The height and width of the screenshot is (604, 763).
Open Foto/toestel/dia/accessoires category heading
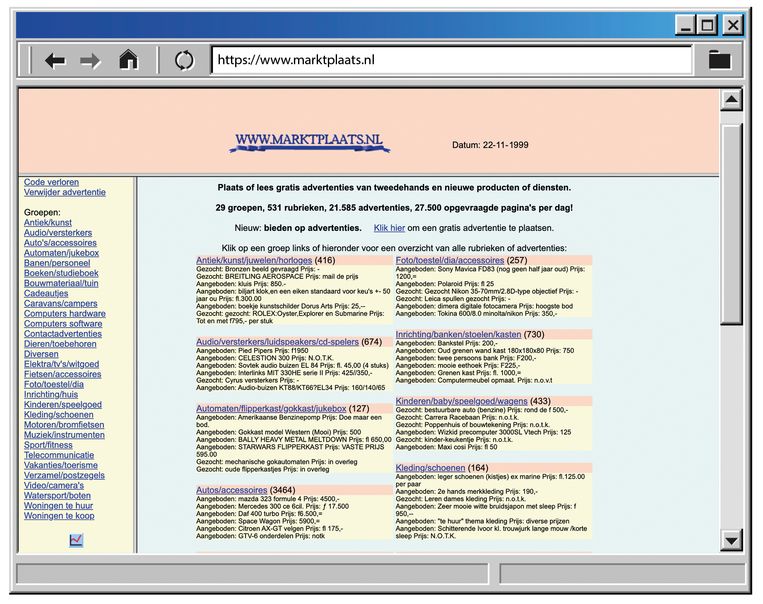pos(449,260)
